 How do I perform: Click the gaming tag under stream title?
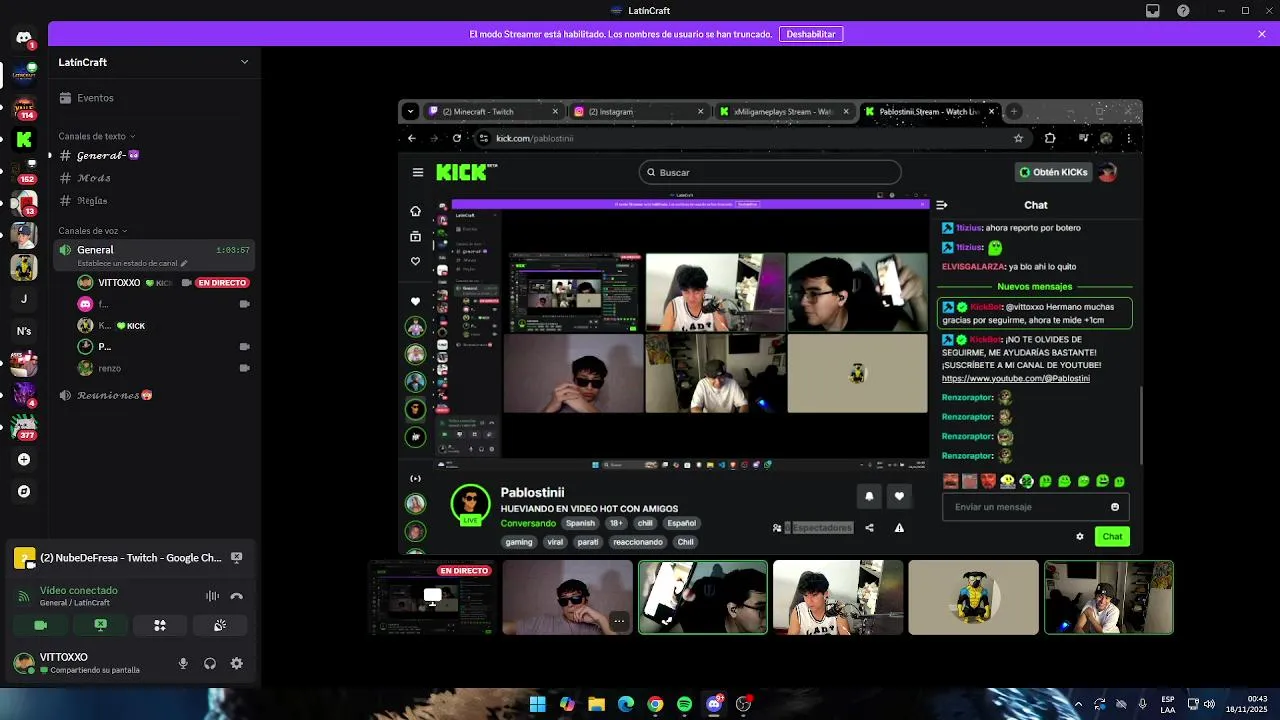(x=519, y=542)
